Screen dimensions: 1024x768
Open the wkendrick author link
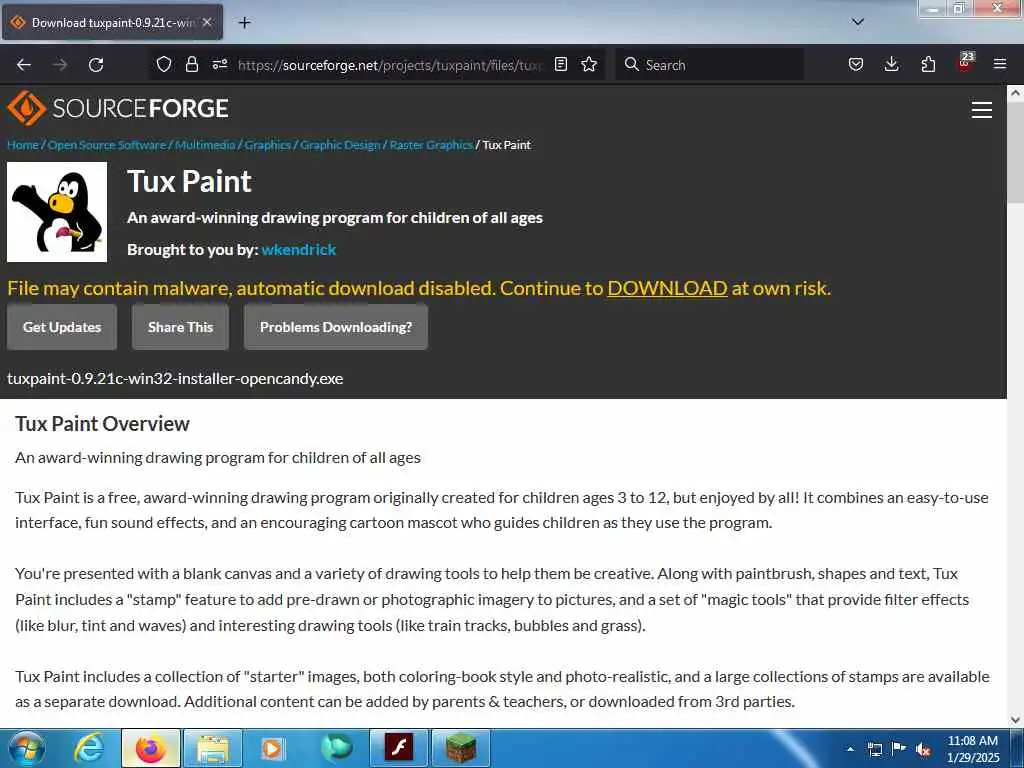[299, 249]
